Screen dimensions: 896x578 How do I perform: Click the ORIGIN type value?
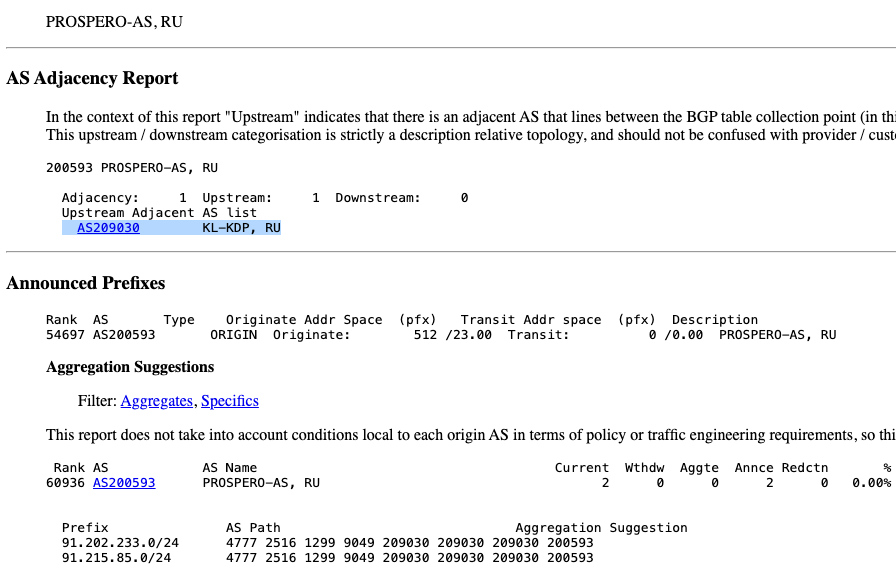click(233, 335)
